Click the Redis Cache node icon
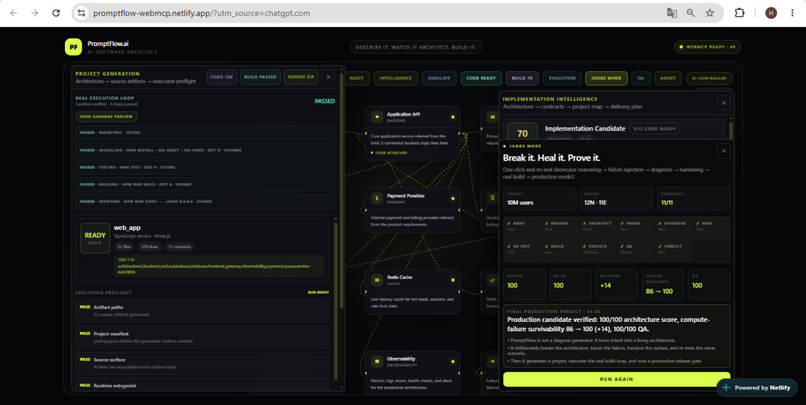The height and width of the screenshot is (405, 806). 377,280
